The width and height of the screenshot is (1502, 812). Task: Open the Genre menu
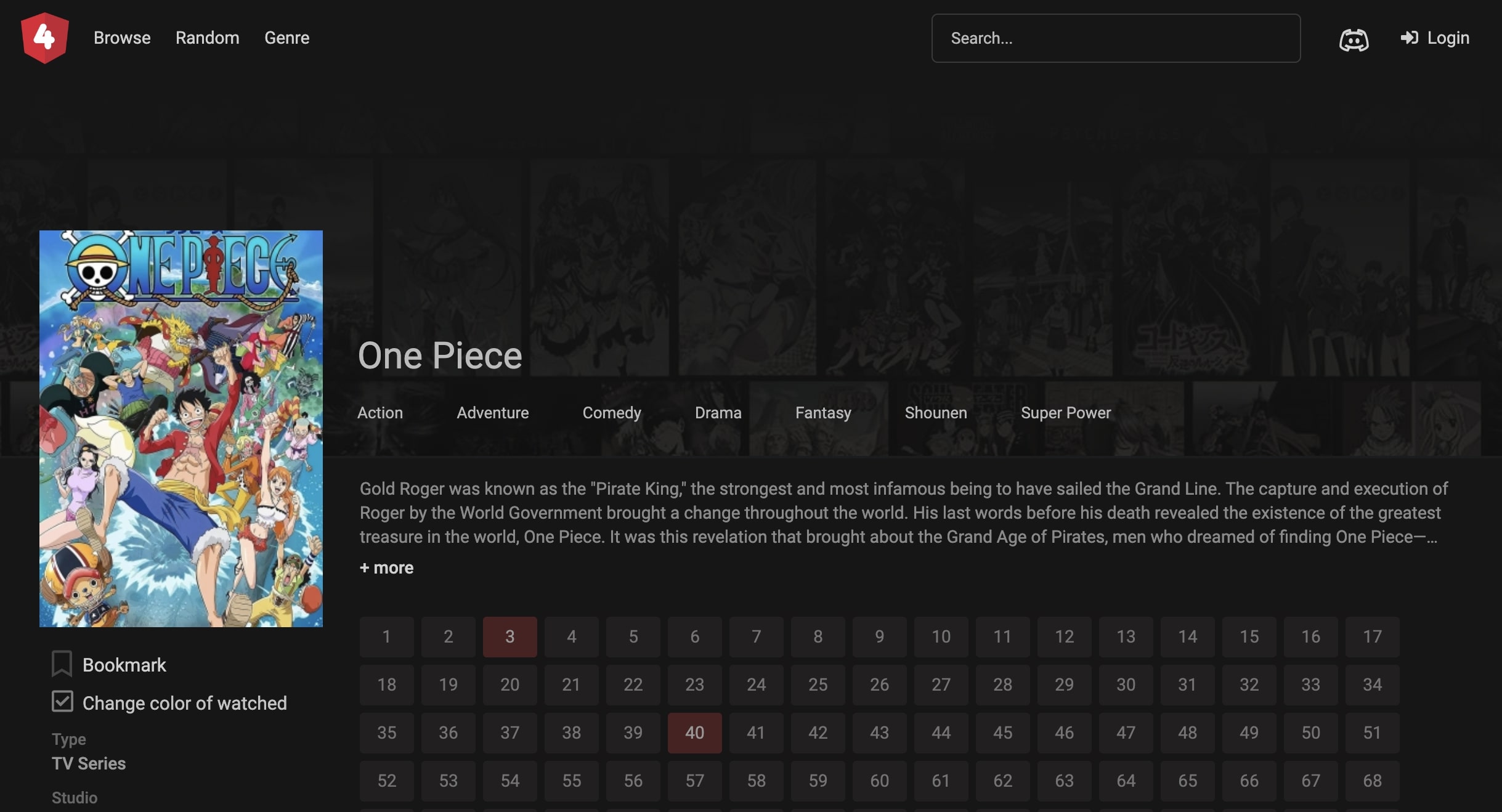click(286, 38)
